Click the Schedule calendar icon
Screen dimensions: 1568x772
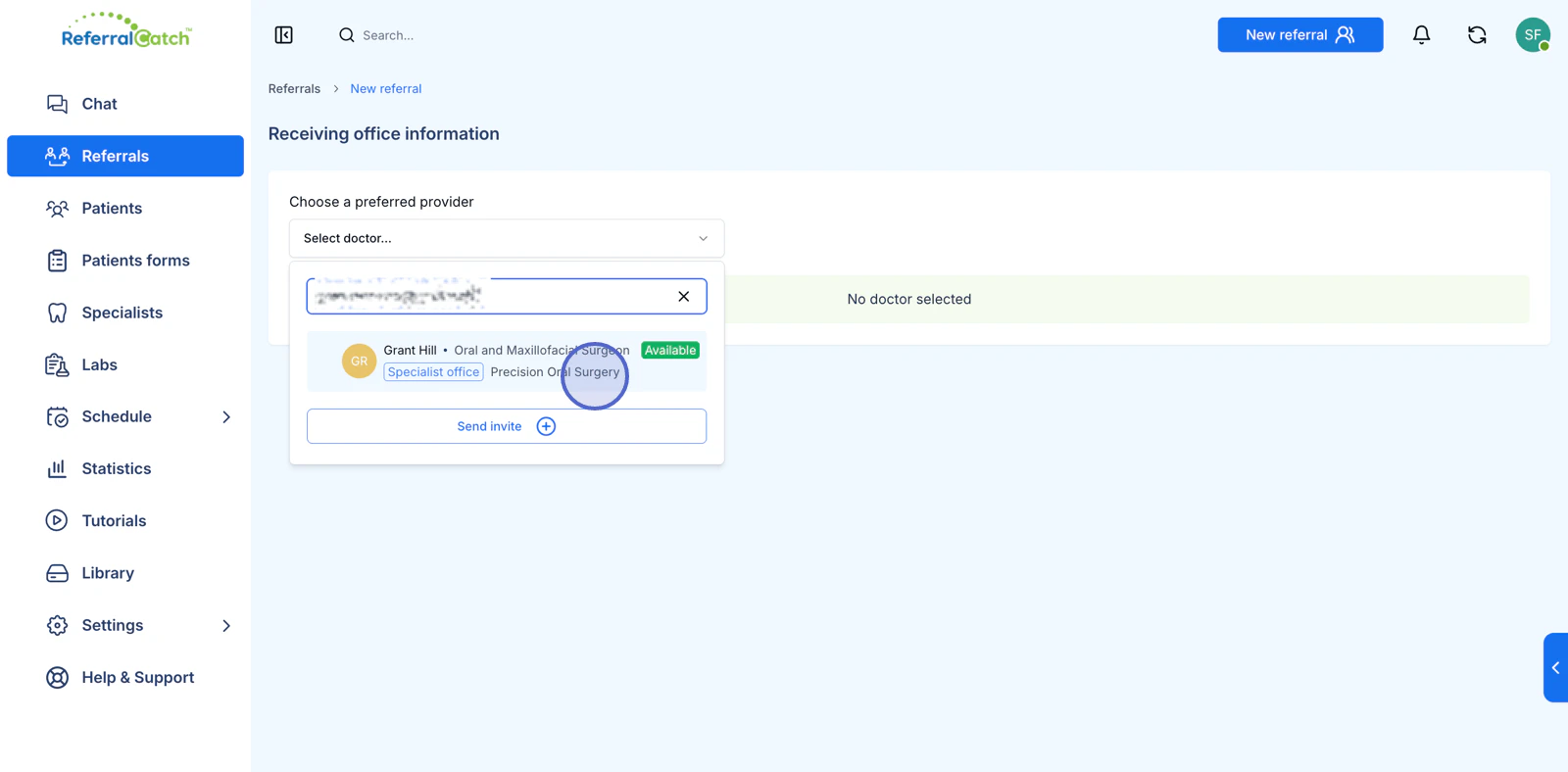pyautogui.click(x=57, y=416)
